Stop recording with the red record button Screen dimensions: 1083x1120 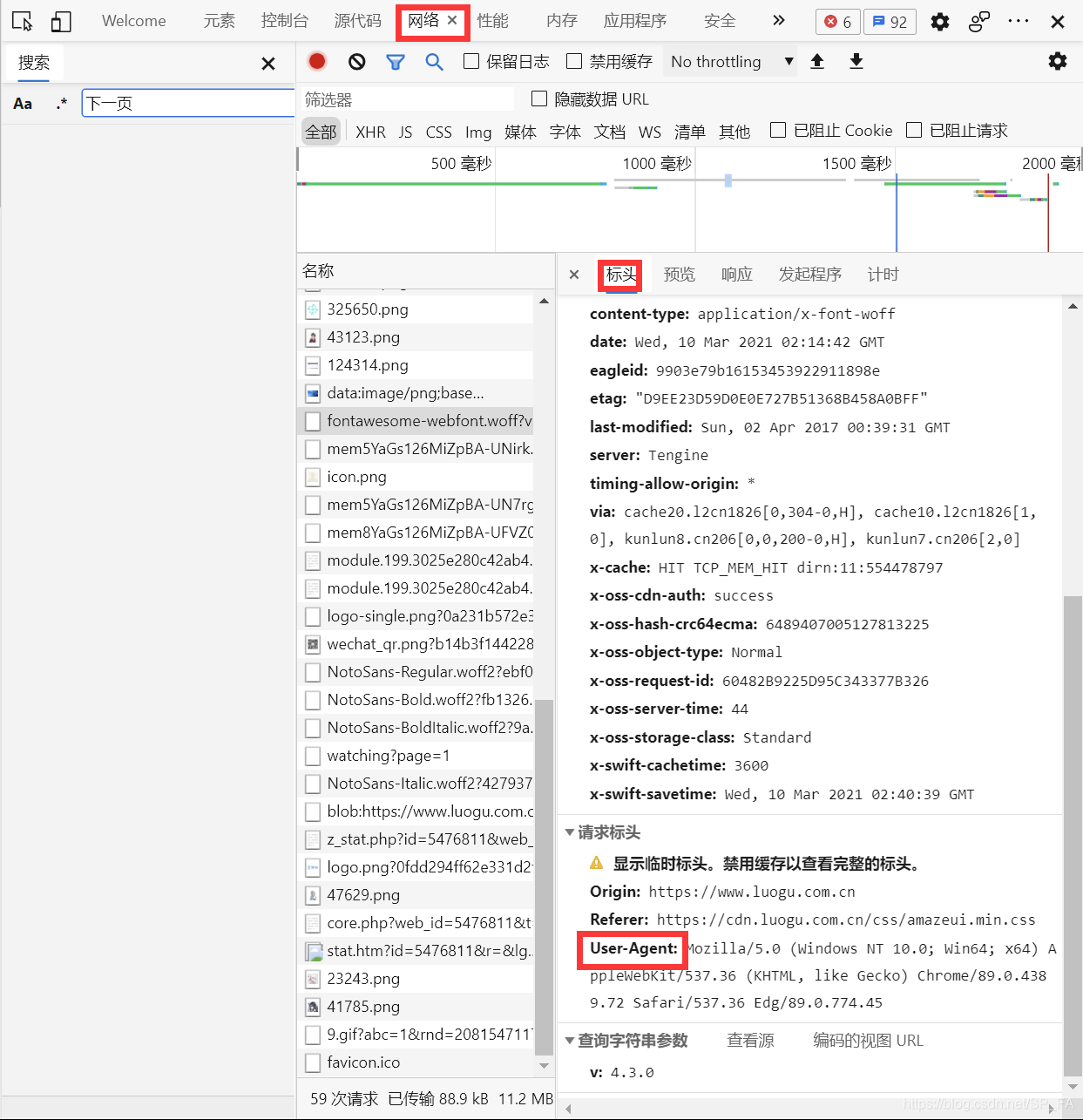(x=316, y=61)
